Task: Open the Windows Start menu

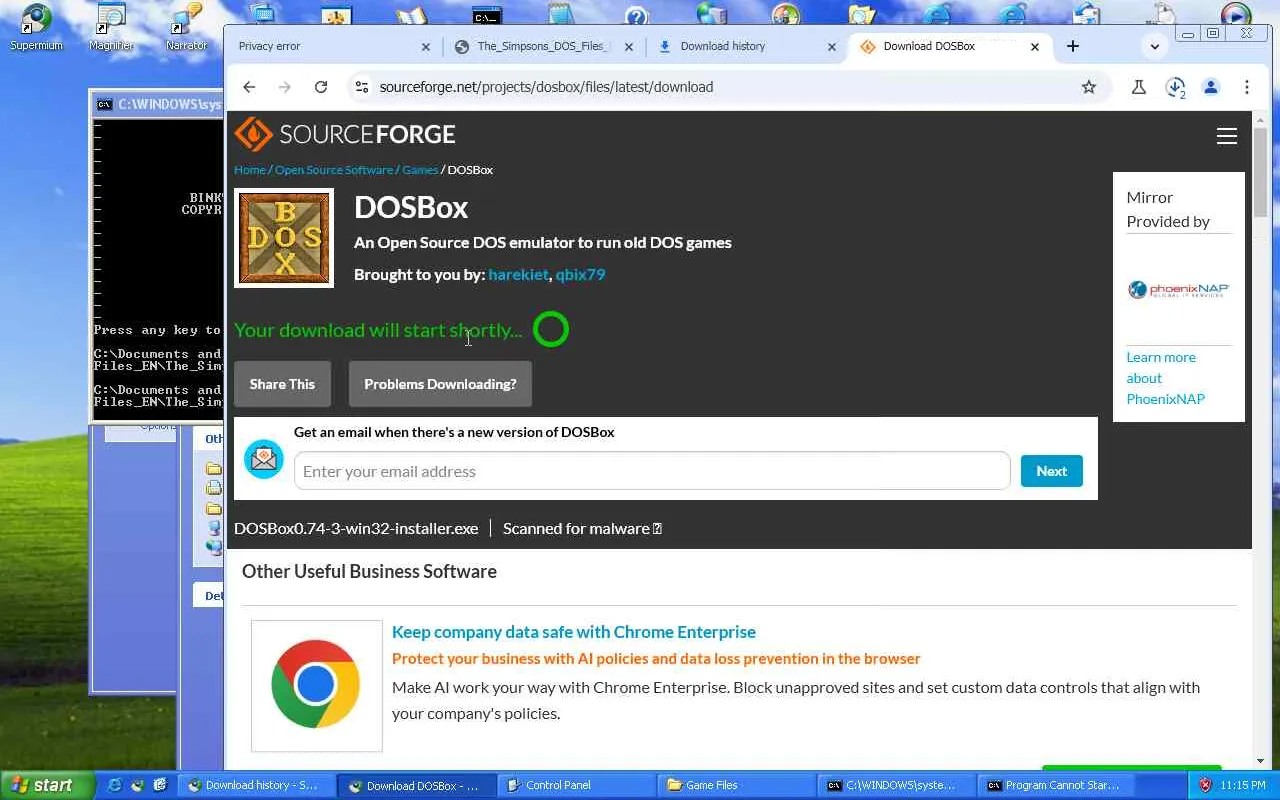Action: click(47, 785)
